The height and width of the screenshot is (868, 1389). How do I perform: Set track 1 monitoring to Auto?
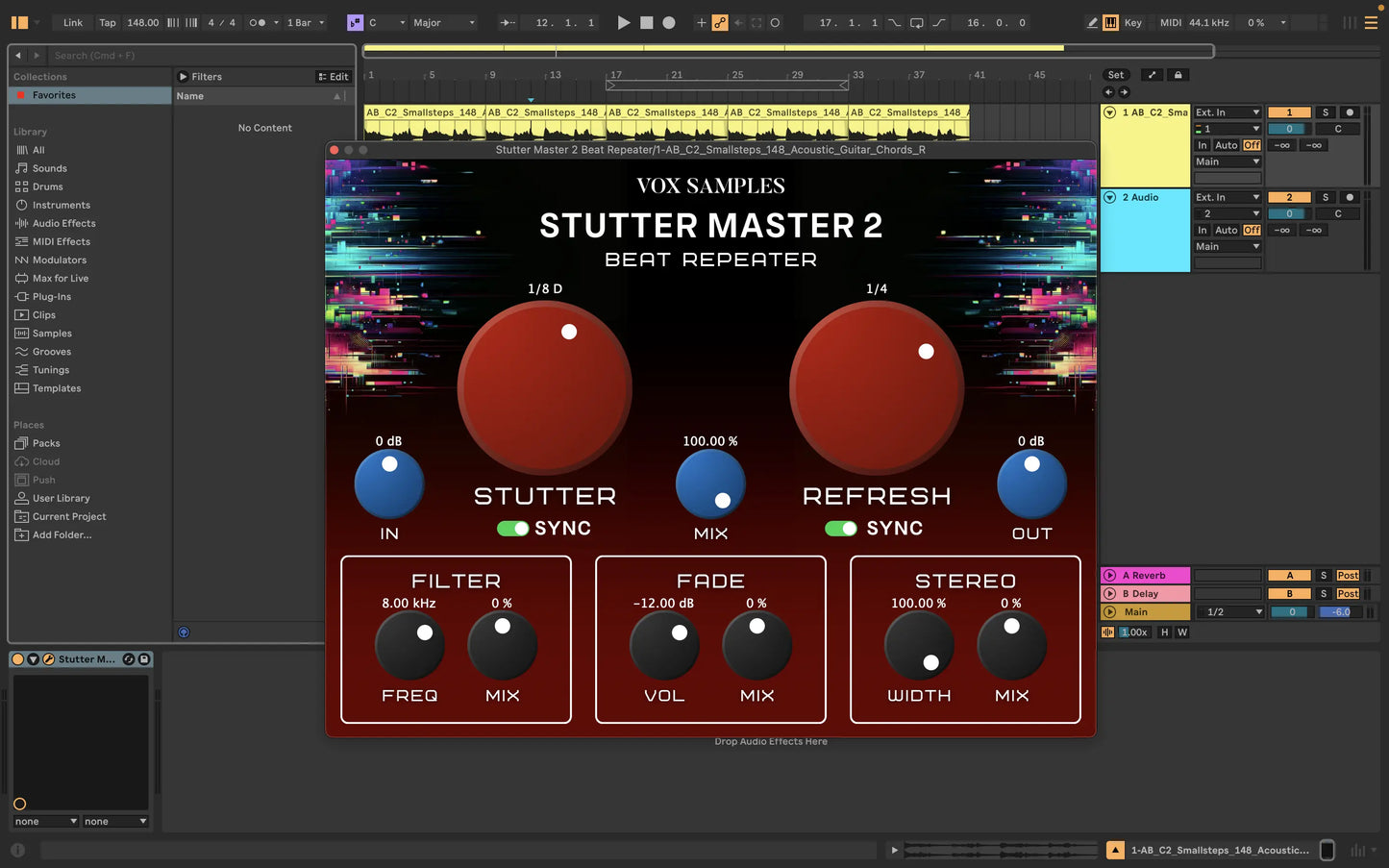coord(1227,145)
